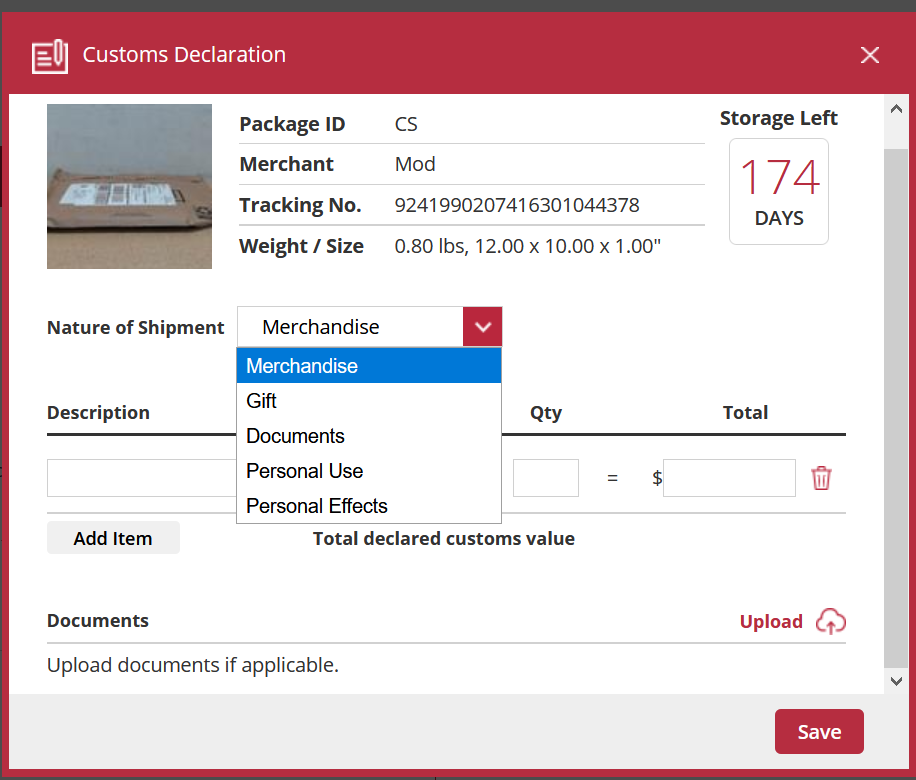The image size is (916, 780).
Task: Click the package photo thumbnail
Action: tap(129, 186)
